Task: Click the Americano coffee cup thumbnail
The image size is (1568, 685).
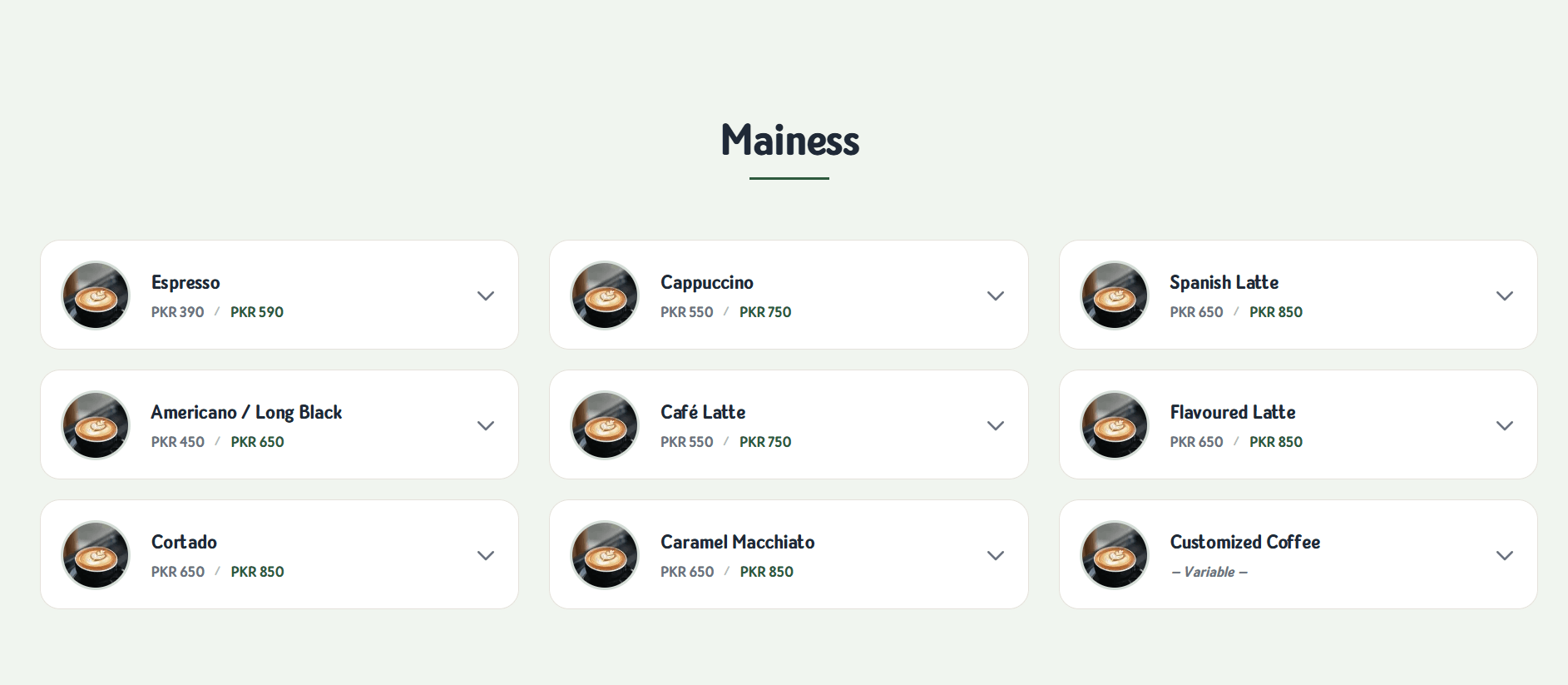Action: click(x=96, y=425)
